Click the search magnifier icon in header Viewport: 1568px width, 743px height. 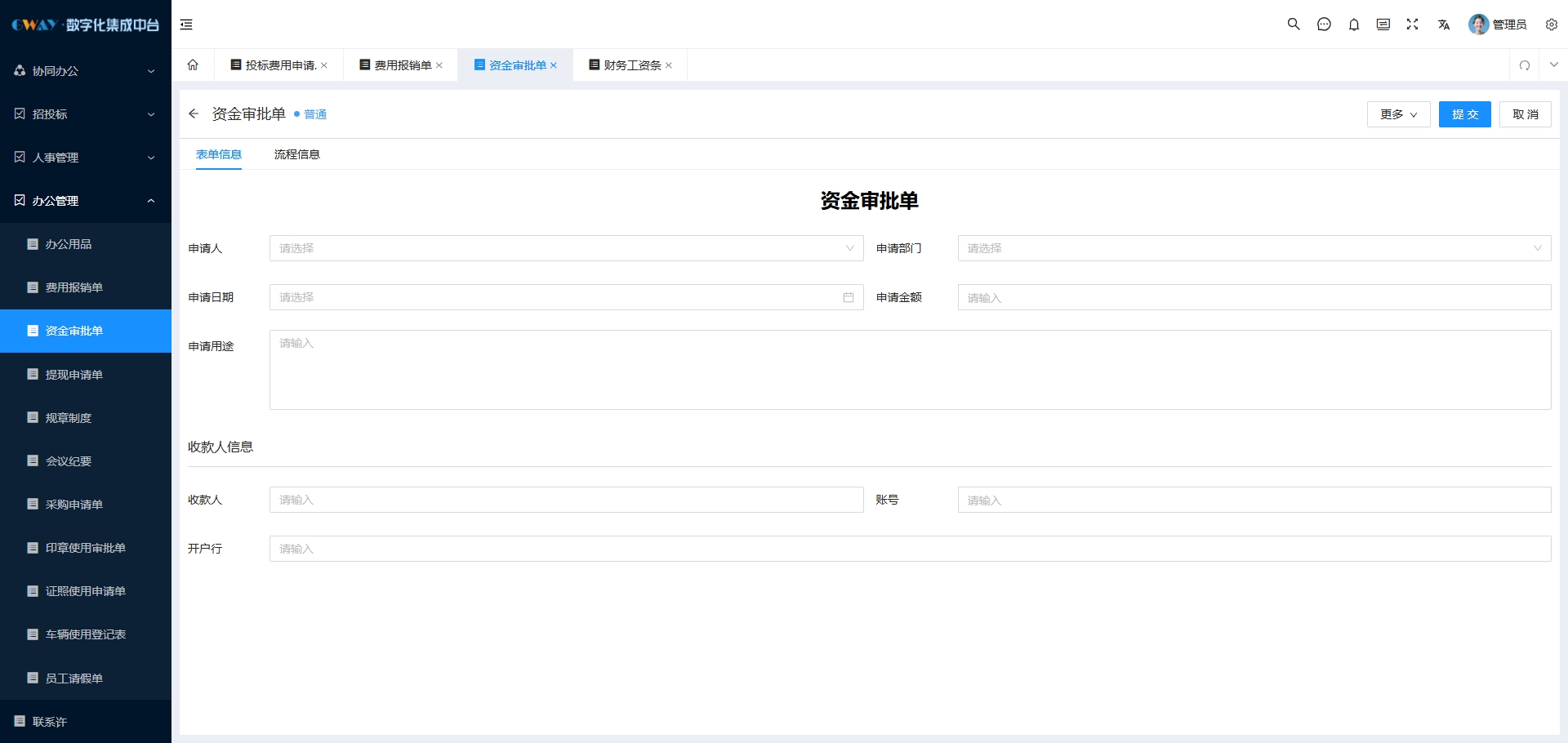[1294, 24]
